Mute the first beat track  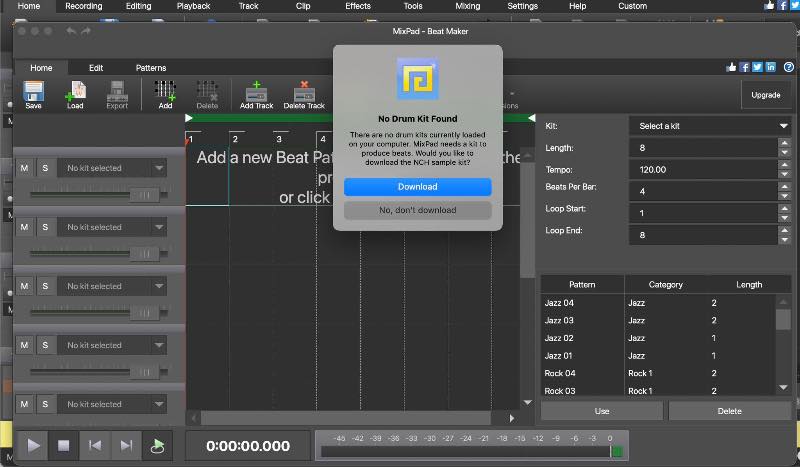tap(24, 168)
